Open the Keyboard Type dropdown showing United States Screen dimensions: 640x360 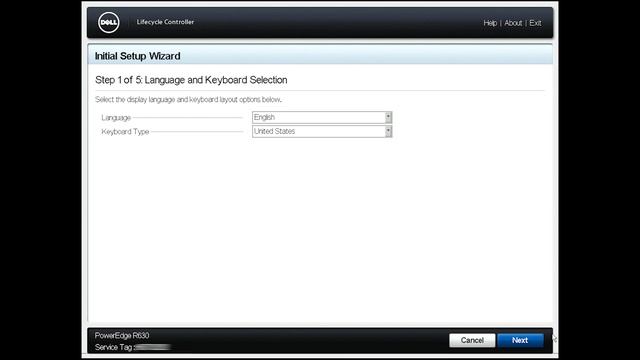click(322, 131)
